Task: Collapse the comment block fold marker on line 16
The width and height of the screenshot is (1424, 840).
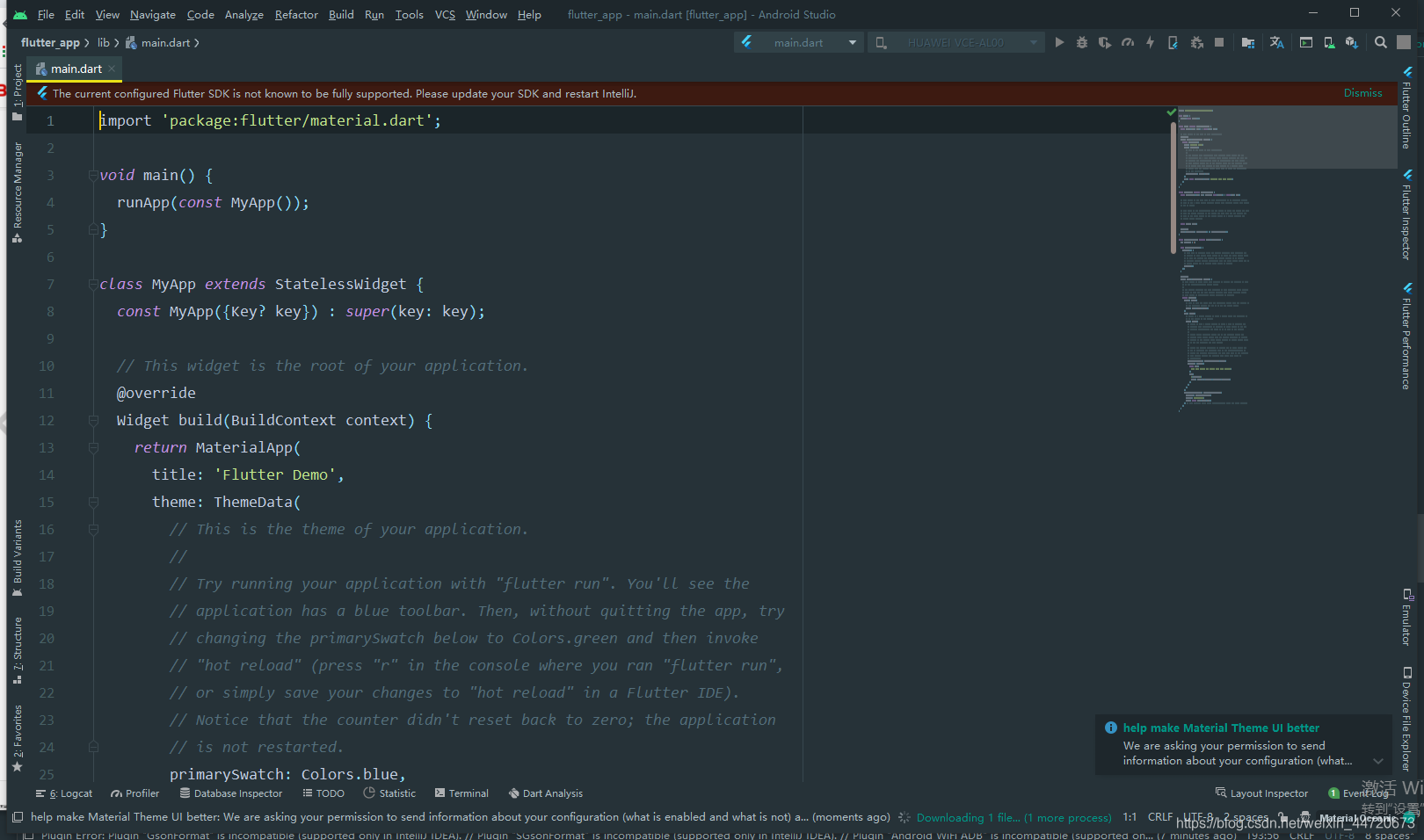Action: (93, 530)
